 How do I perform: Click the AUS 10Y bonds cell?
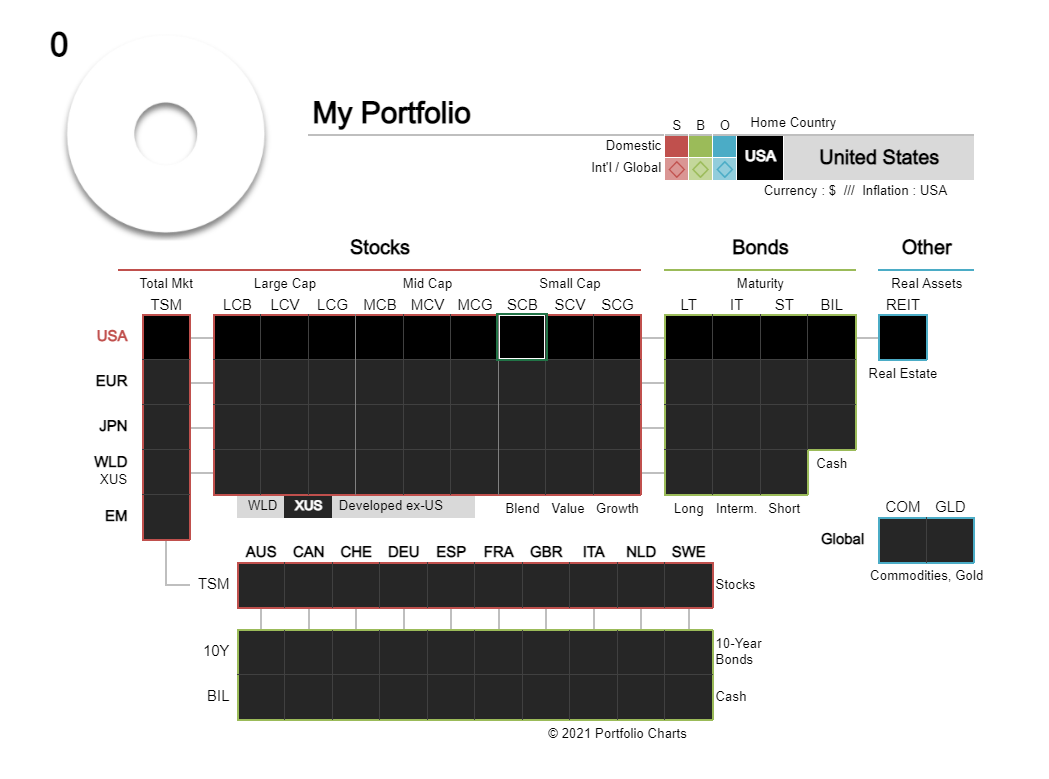point(262,653)
